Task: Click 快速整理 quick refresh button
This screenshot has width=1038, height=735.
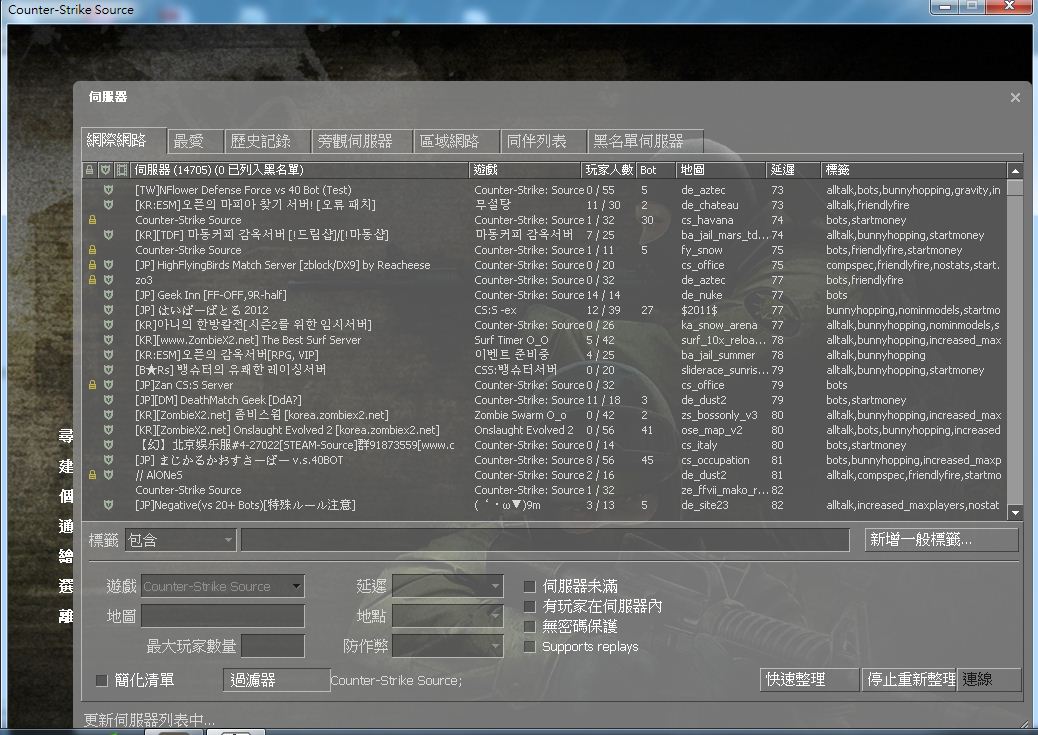Action: coord(809,679)
